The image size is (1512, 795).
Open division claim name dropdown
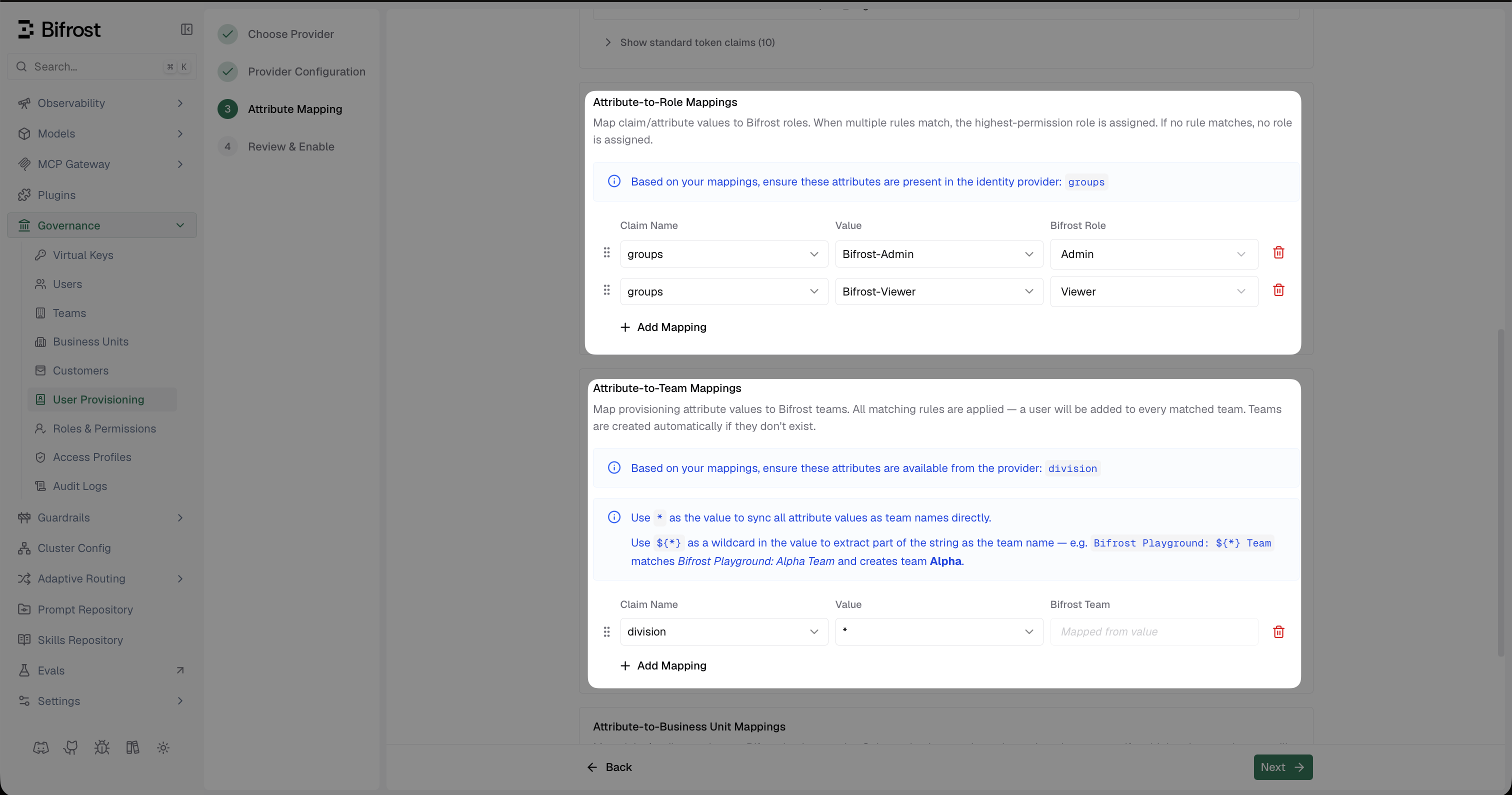(723, 632)
